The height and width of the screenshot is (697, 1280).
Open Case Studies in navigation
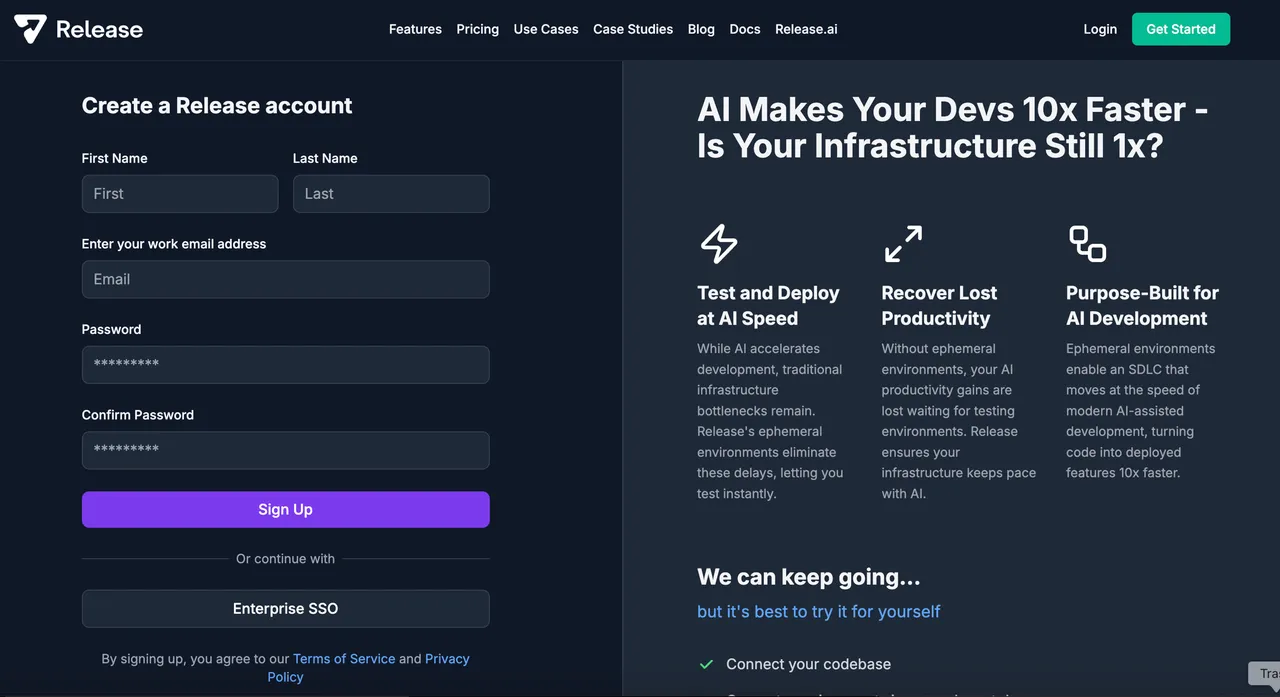pos(633,29)
